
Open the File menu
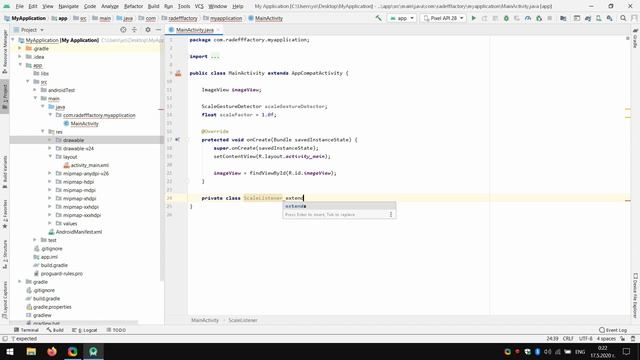coord(19,7)
